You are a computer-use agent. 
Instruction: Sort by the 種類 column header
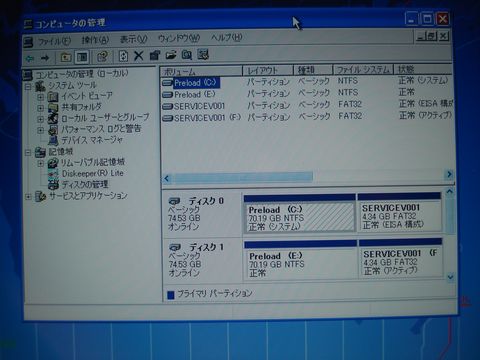[313, 70]
